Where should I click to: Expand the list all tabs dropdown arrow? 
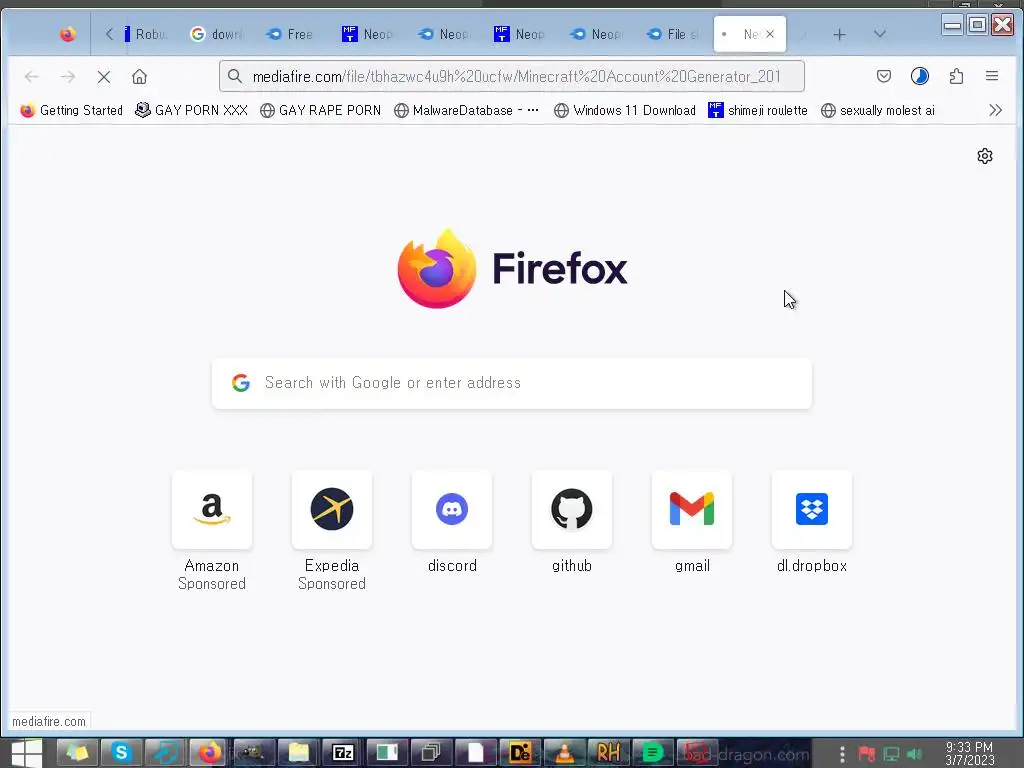click(880, 34)
